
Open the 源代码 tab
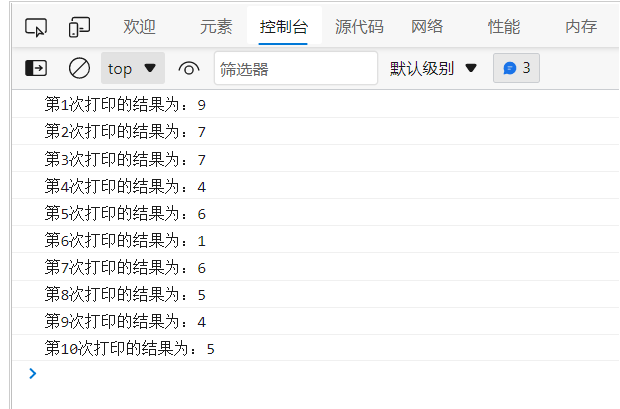[357, 27]
